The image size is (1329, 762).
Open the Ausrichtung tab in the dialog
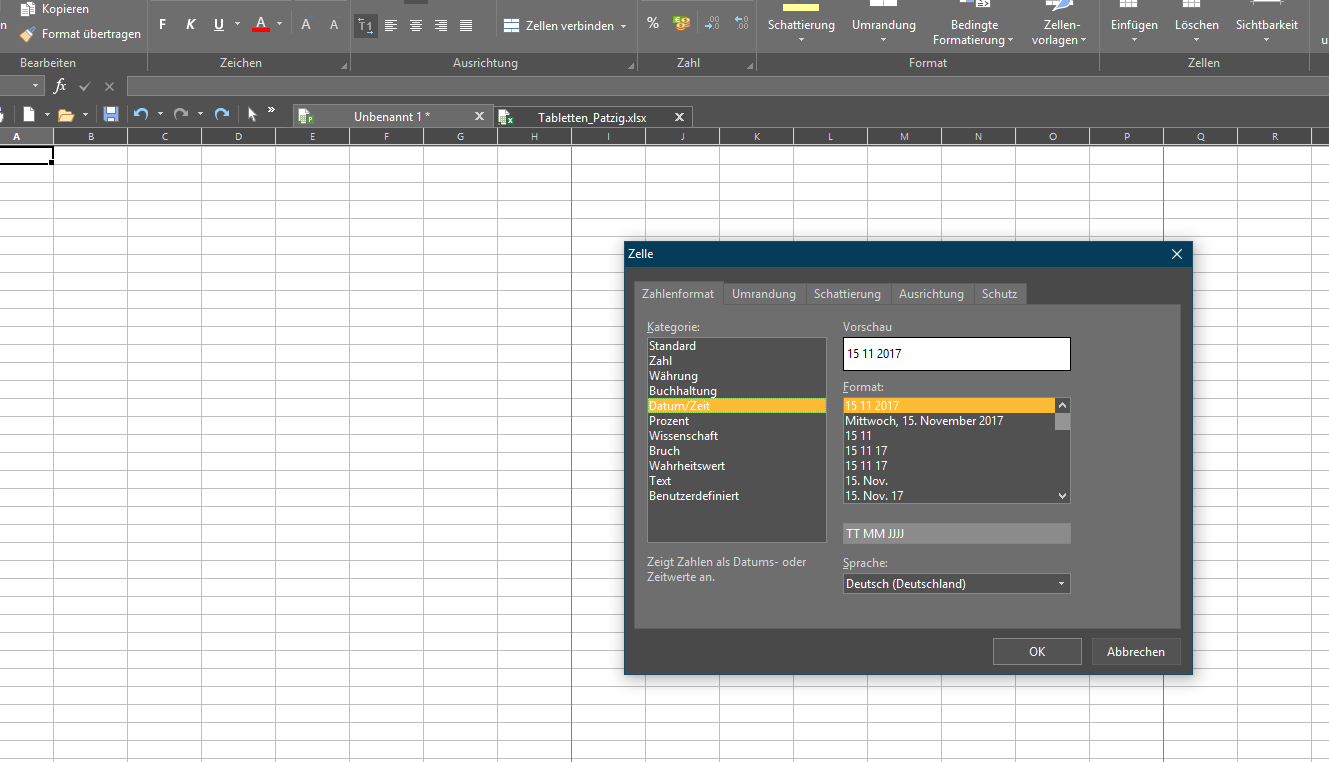pyautogui.click(x=930, y=294)
